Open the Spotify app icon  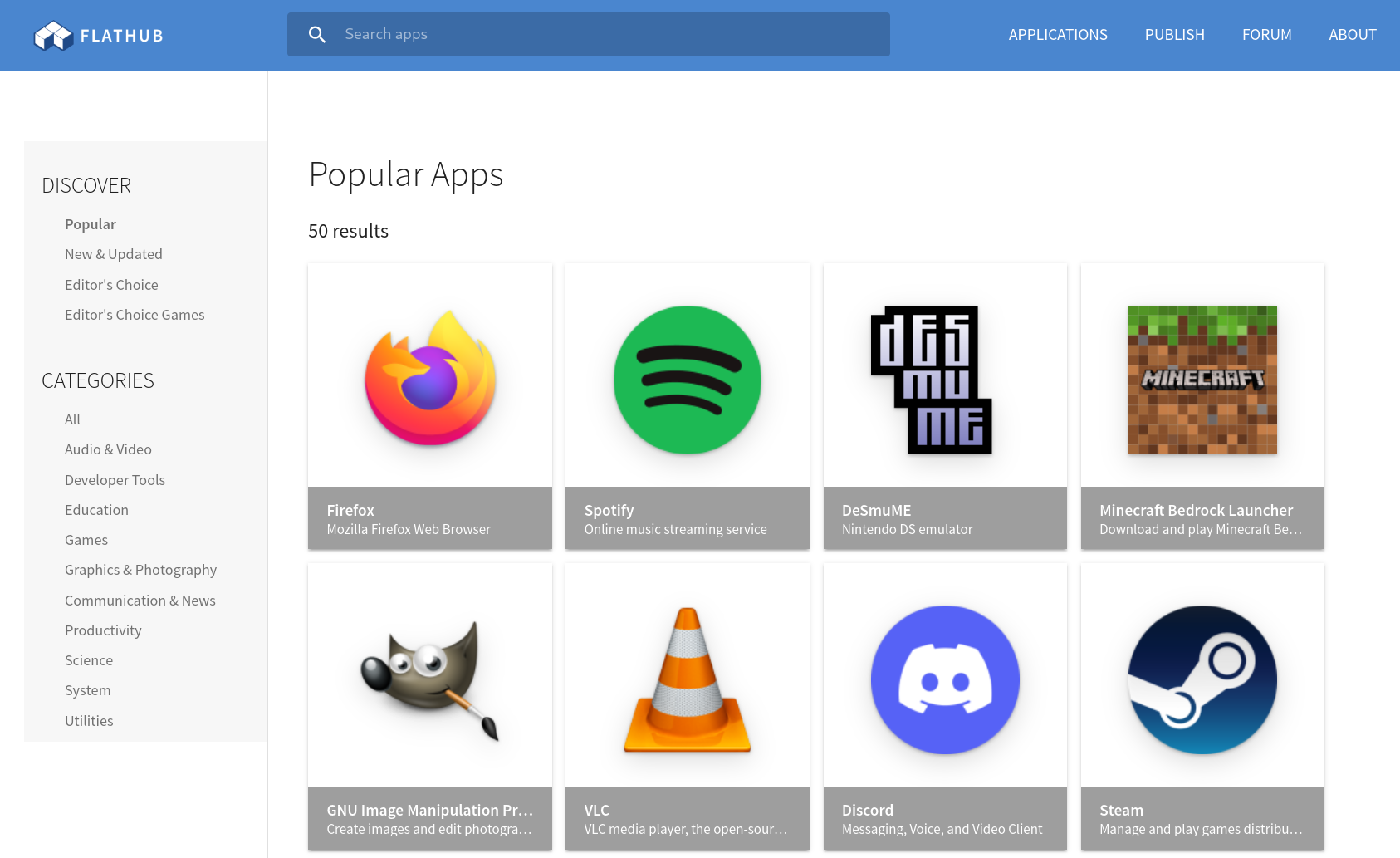point(688,380)
